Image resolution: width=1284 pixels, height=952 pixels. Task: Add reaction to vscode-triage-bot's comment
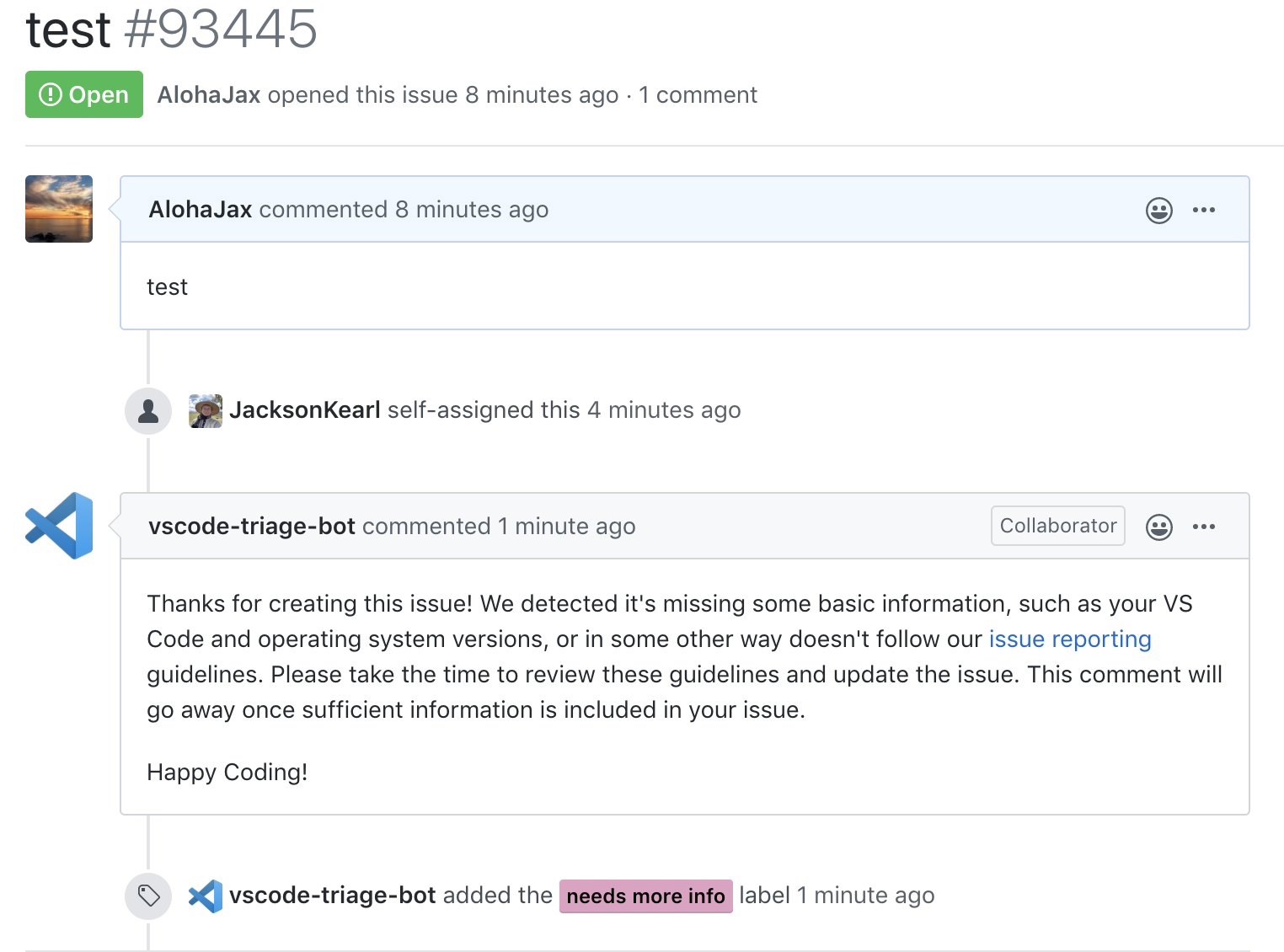point(1159,527)
